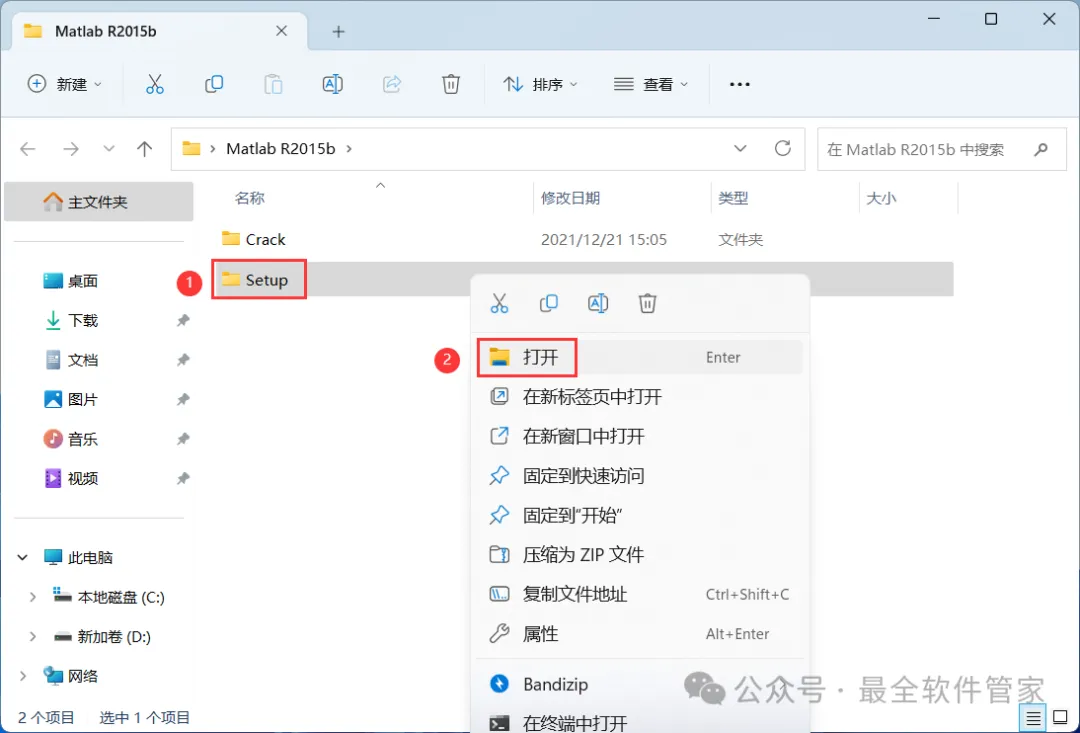Expand 本地磁盘 (C:) tree node
Viewport: 1080px width, 733px height.
coord(32,597)
